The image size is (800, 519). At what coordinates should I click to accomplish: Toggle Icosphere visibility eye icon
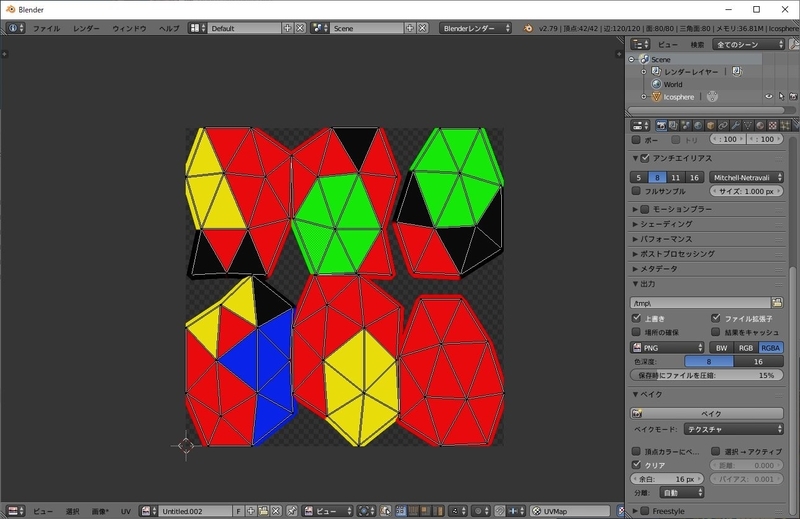point(768,96)
